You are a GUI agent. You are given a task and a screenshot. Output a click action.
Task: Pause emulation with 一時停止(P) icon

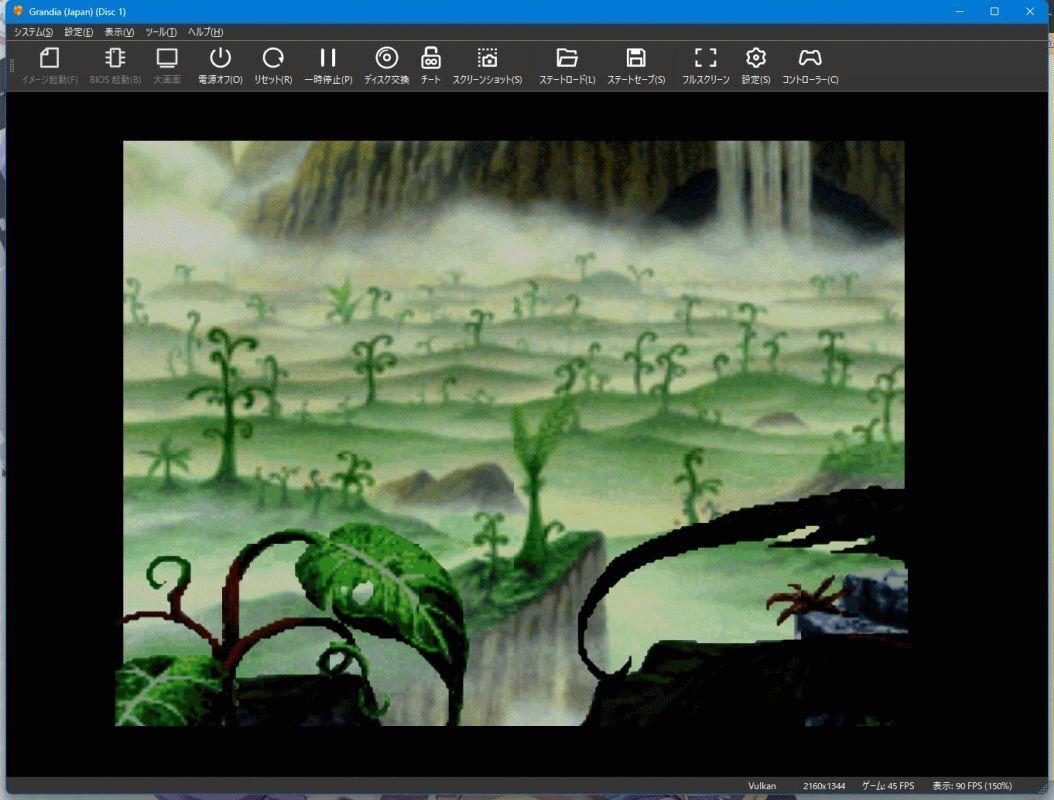click(x=328, y=65)
